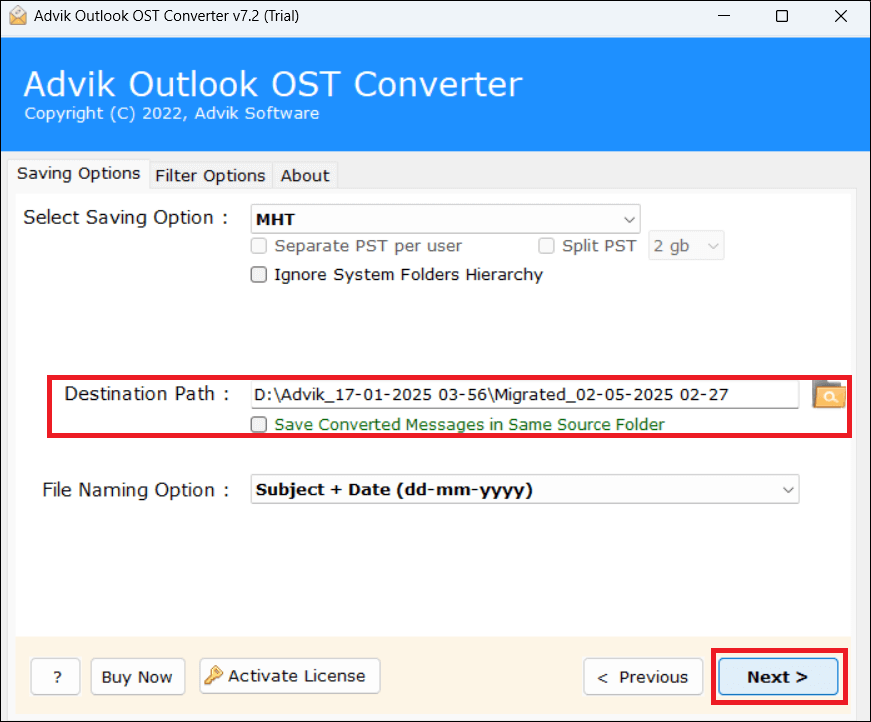The width and height of the screenshot is (871, 722).
Task: Click the Advik envelope app icon in title bar
Action: pyautogui.click(x=18, y=16)
